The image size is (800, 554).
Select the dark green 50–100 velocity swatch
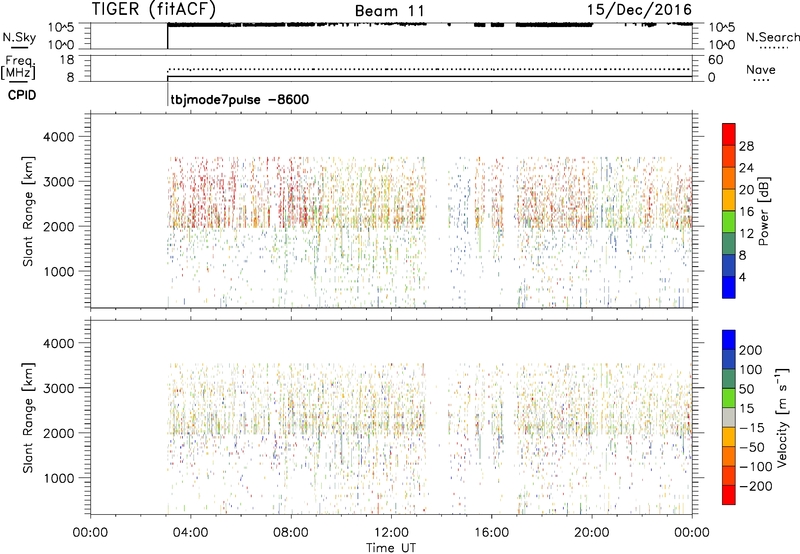point(729,379)
